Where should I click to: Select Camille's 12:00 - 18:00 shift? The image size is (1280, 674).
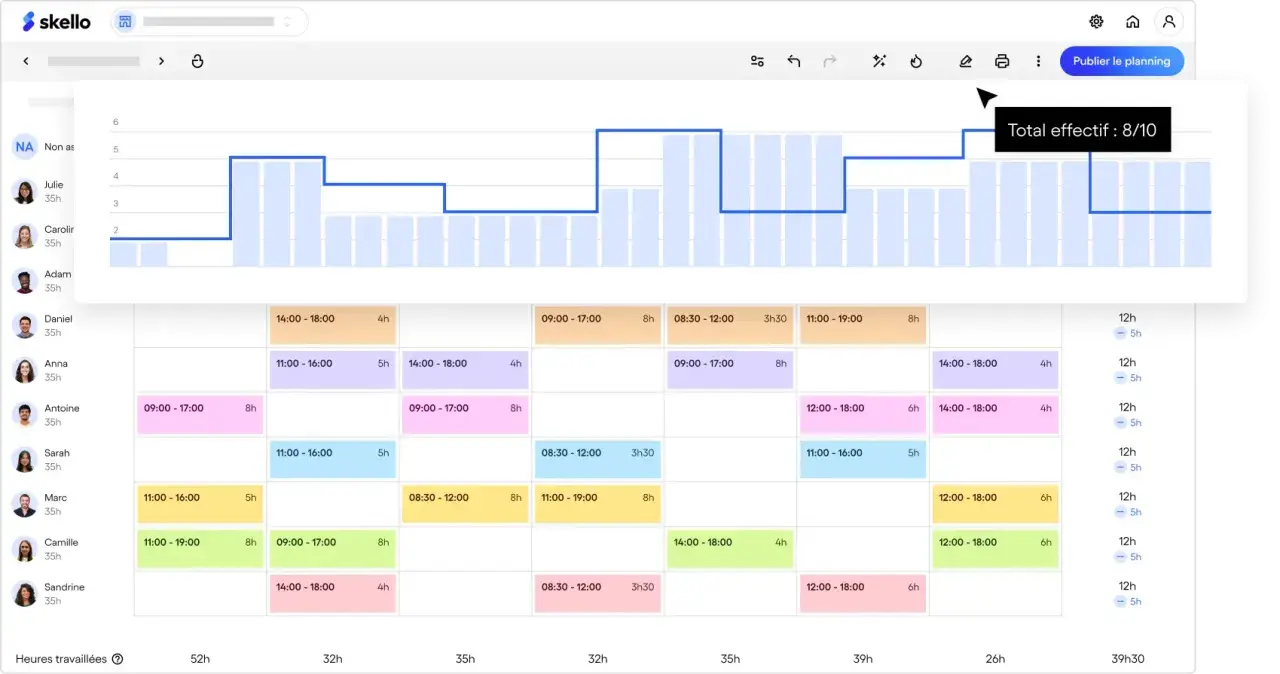[995, 549]
